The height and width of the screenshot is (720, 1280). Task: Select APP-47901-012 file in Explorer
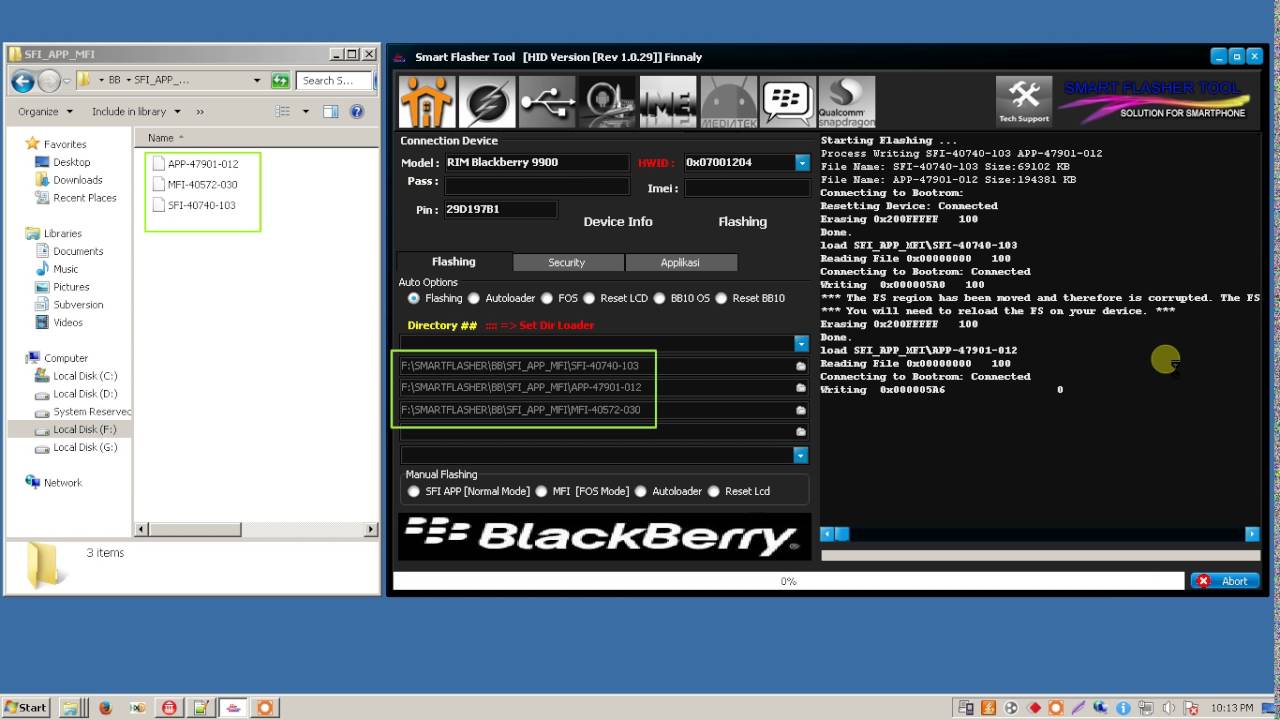click(203, 164)
